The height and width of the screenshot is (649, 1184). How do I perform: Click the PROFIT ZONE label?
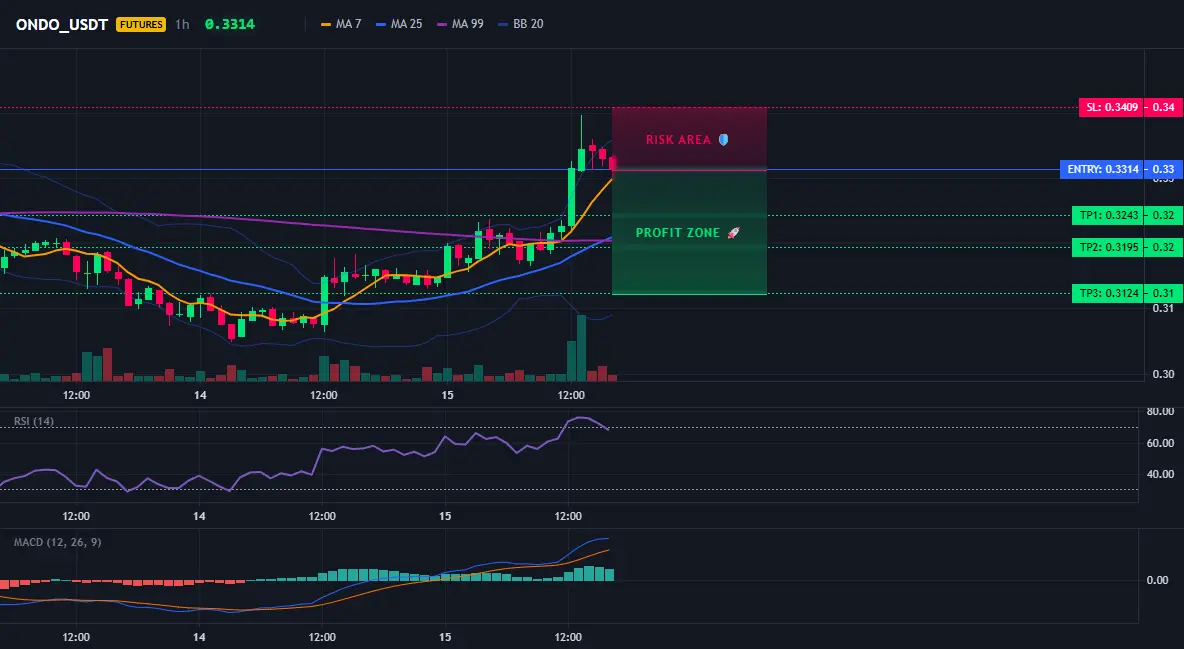coord(677,233)
